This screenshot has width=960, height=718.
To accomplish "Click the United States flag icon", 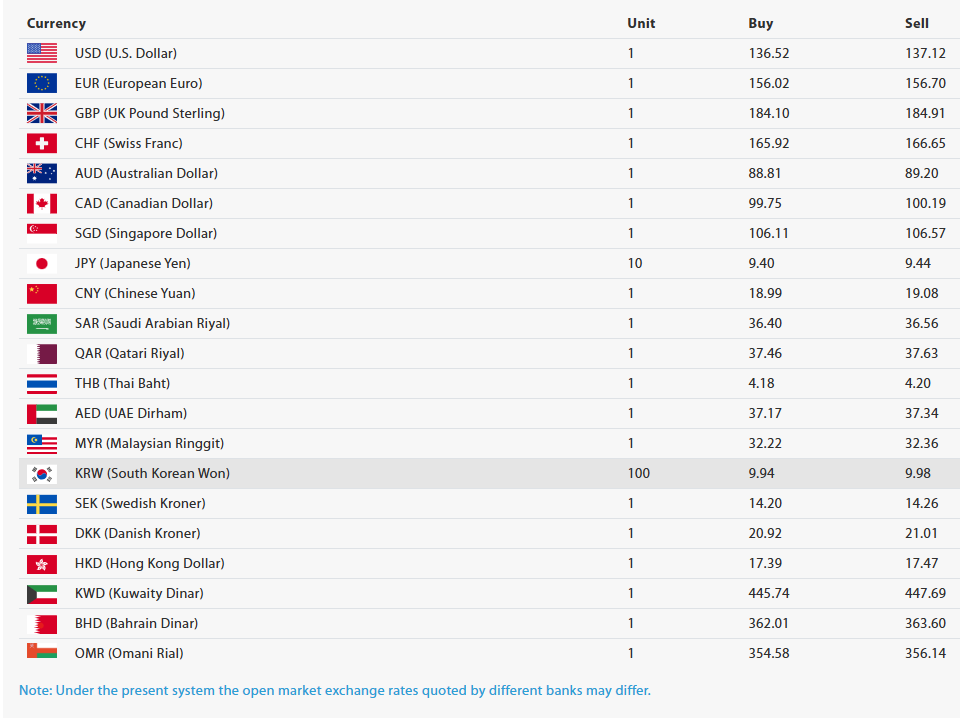I will (x=42, y=53).
